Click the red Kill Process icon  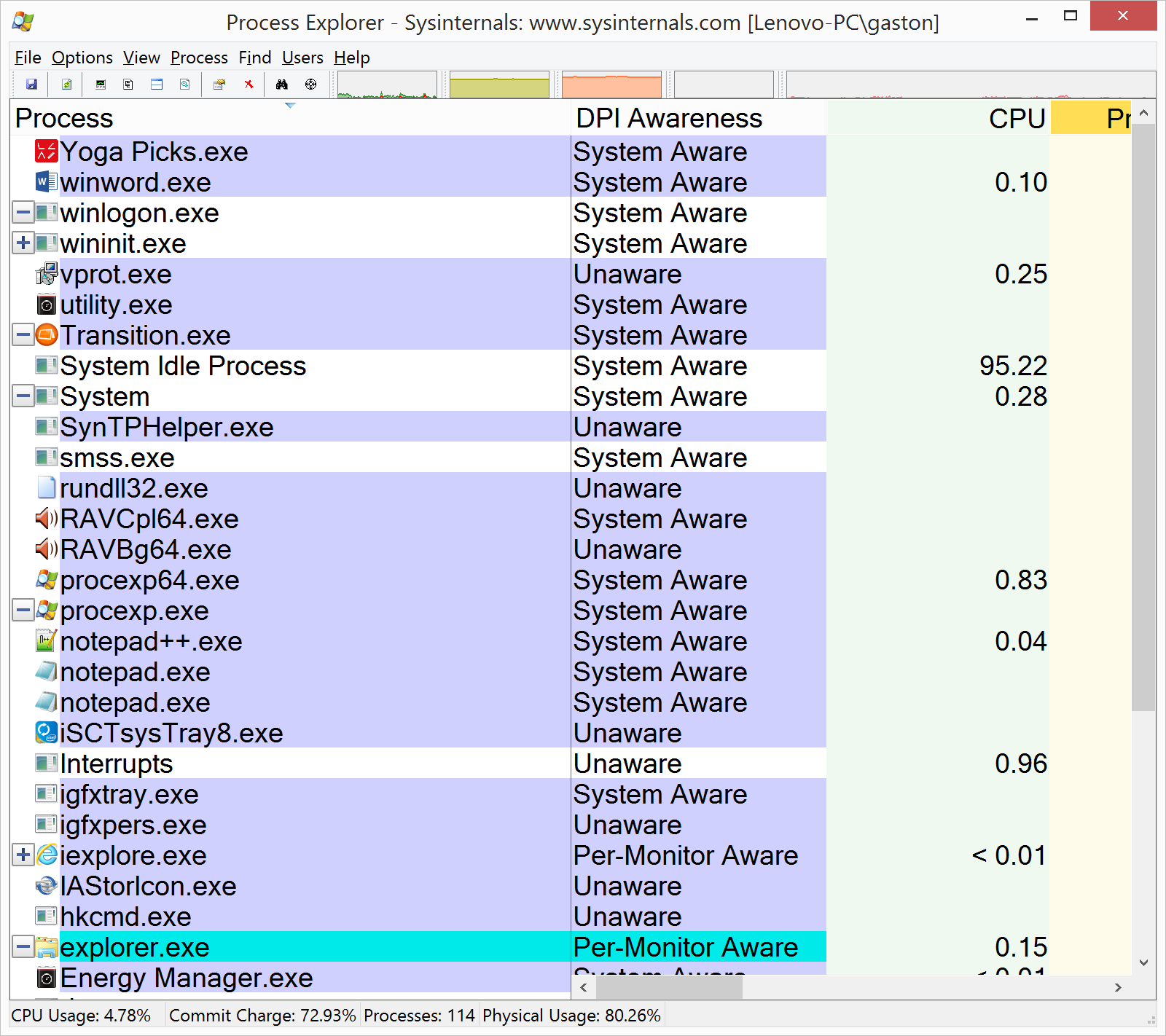tap(249, 85)
